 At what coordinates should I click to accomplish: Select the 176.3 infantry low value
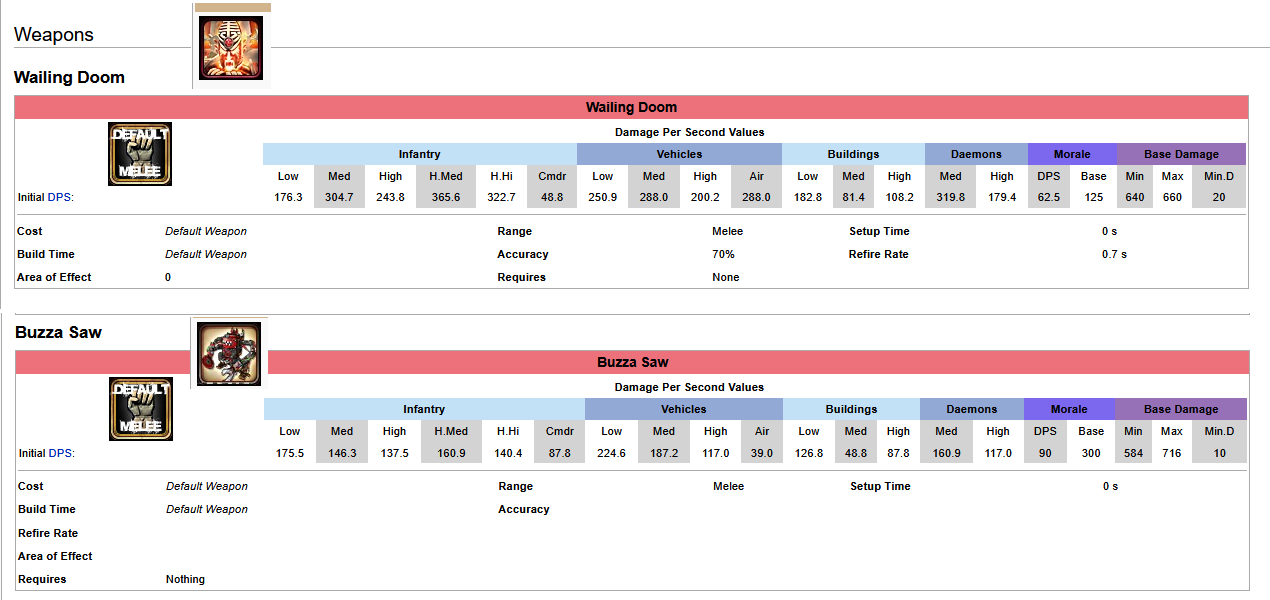point(288,197)
